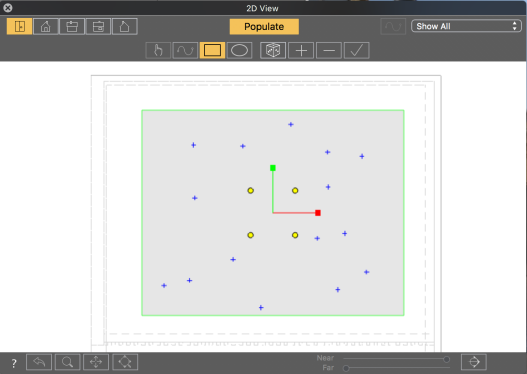Image resolution: width=527 pixels, height=374 pixels.
Task: Click the red square axis handle
Action: point(318,213)
